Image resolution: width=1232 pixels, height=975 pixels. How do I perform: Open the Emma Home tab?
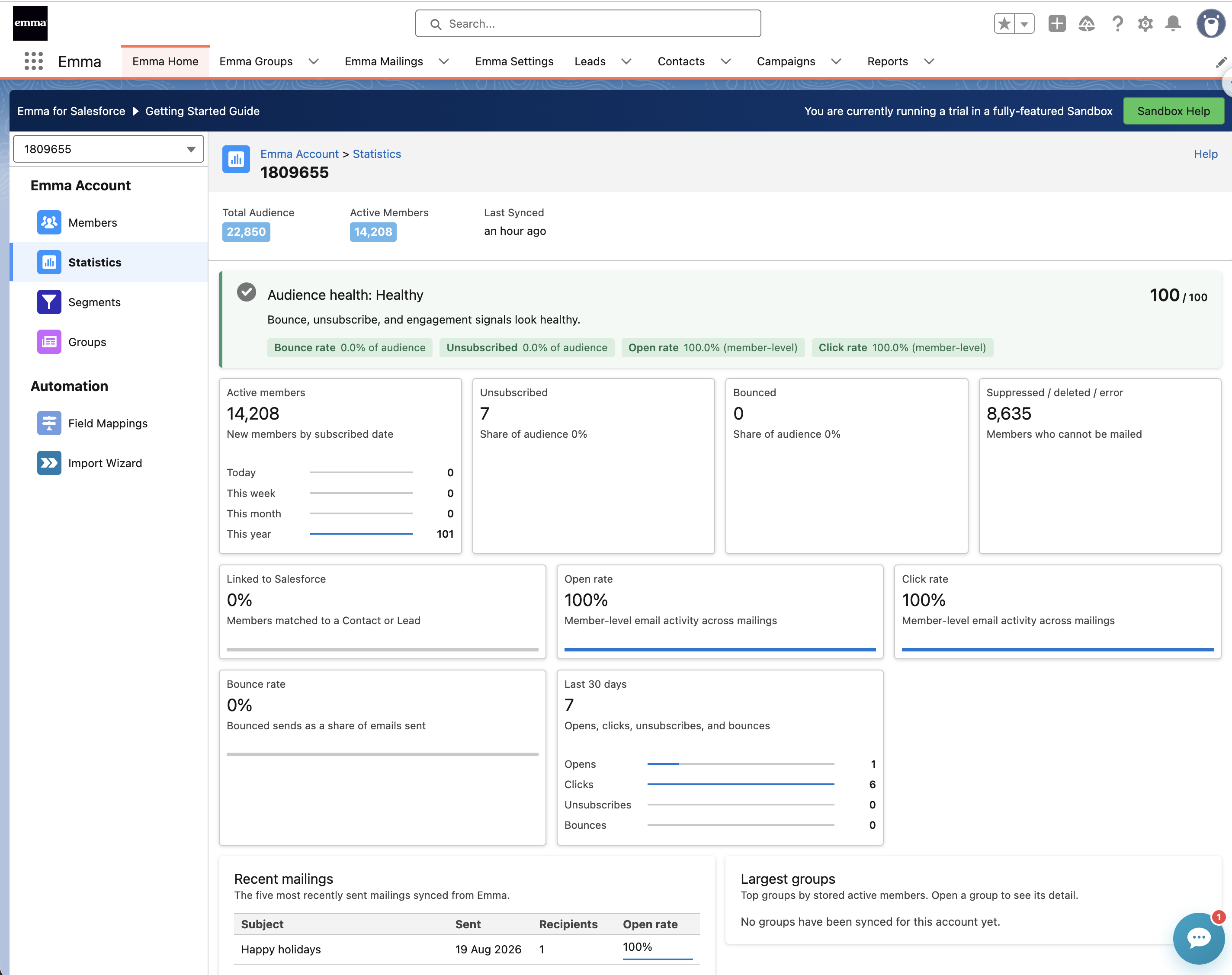coord(166,62)
